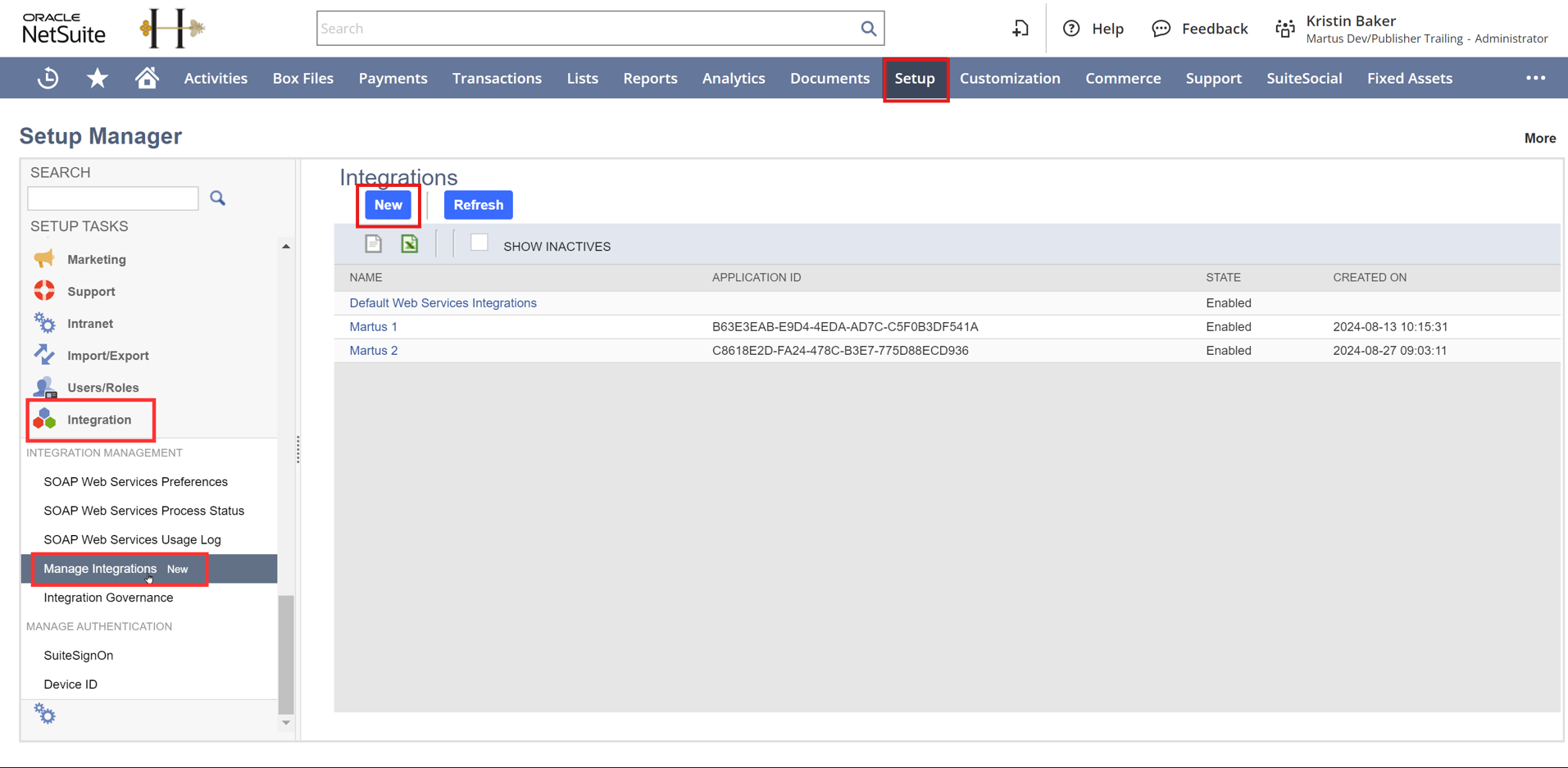Click the global search magnifier icon
1568x768 pixels.
(868, 29)
